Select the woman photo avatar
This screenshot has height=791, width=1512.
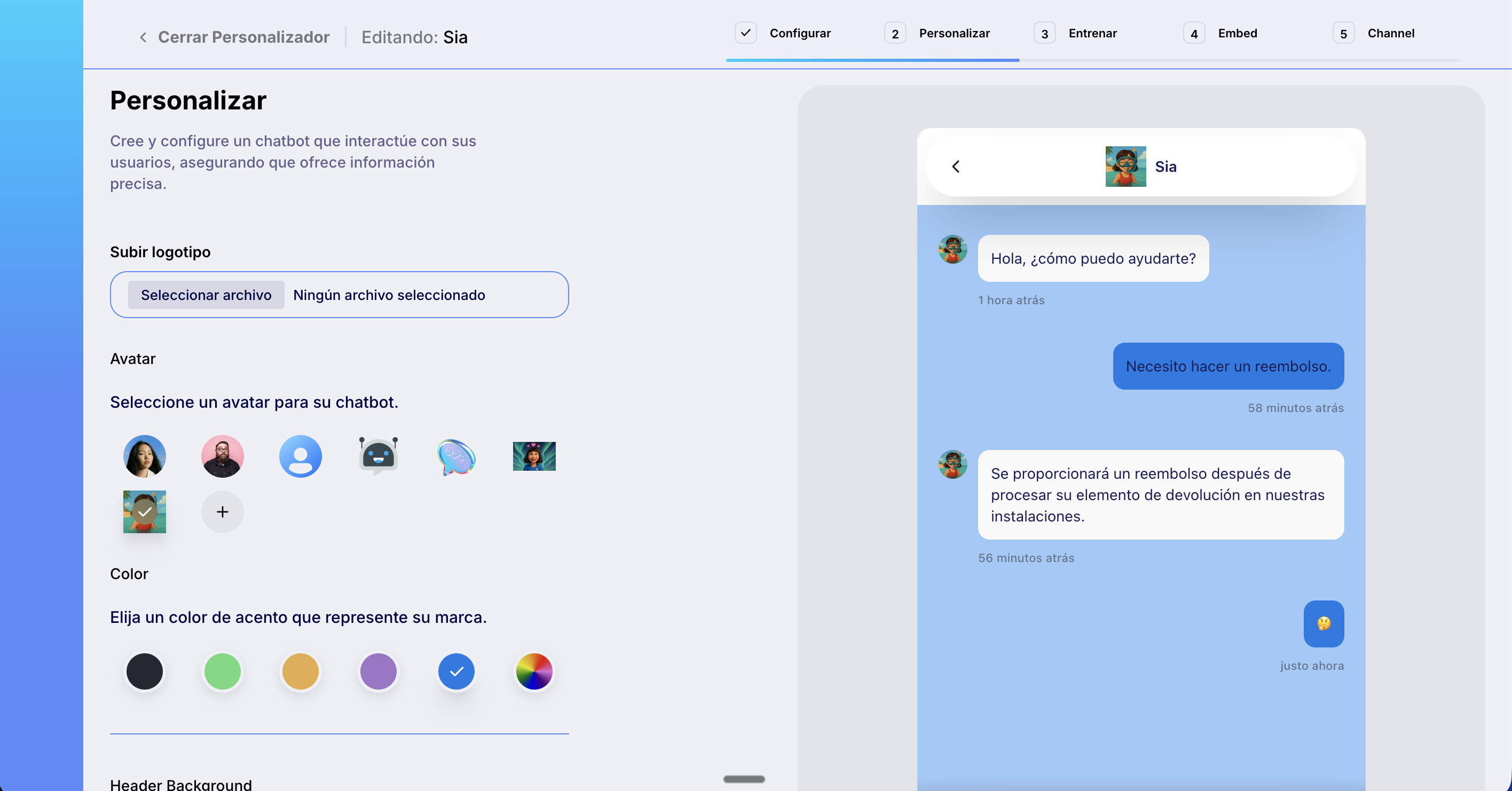pos(144,456)
